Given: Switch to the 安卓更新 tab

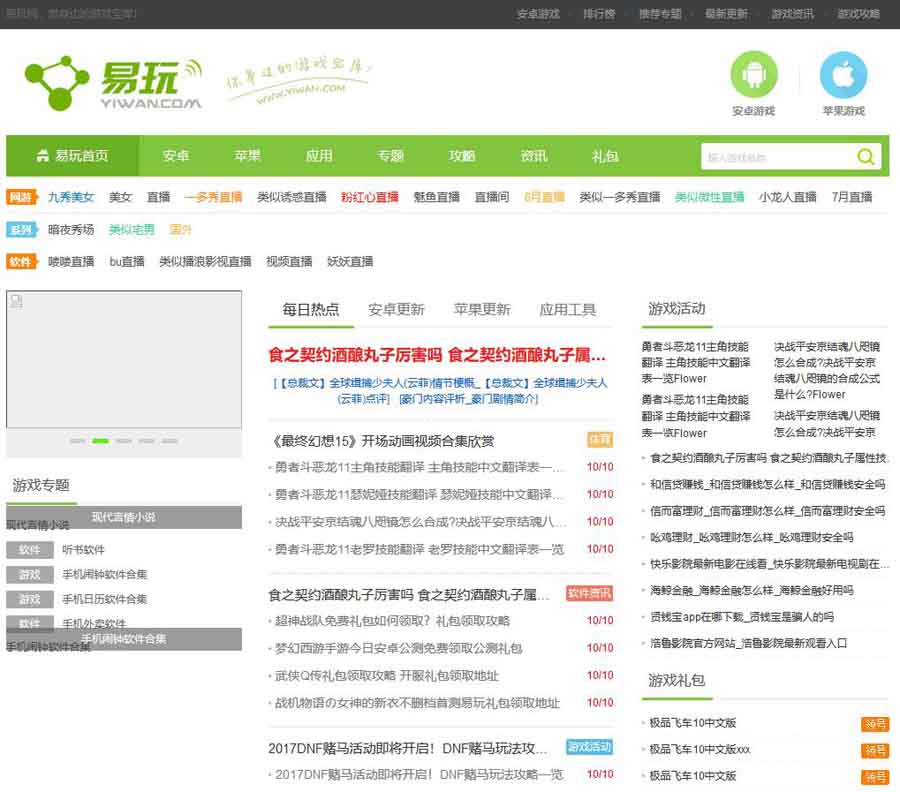Looking at the screenshot, I should click(x=396, y=310).
